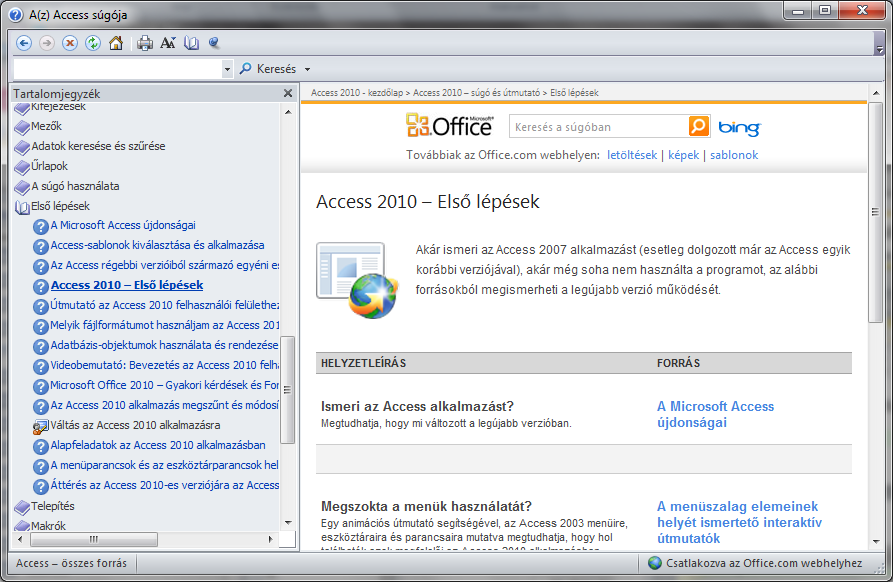Click the help icon next to Alapfeladatok topic
Image resolution: width=893 pixels, height=582 pixels.
(40, 446)
